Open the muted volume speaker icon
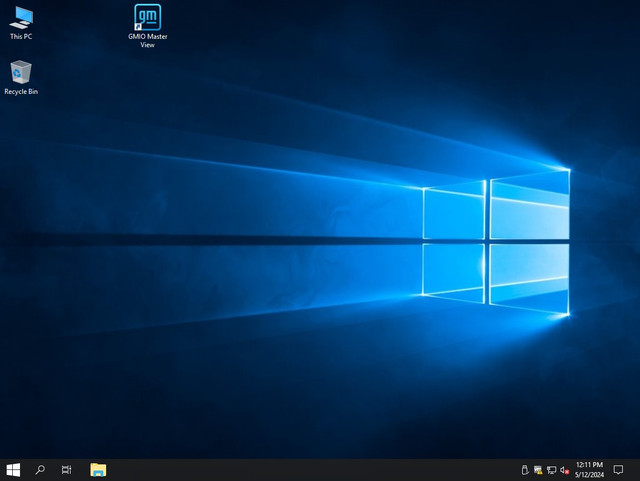Viewport: 640px width, 481px height. pos(564,470)
